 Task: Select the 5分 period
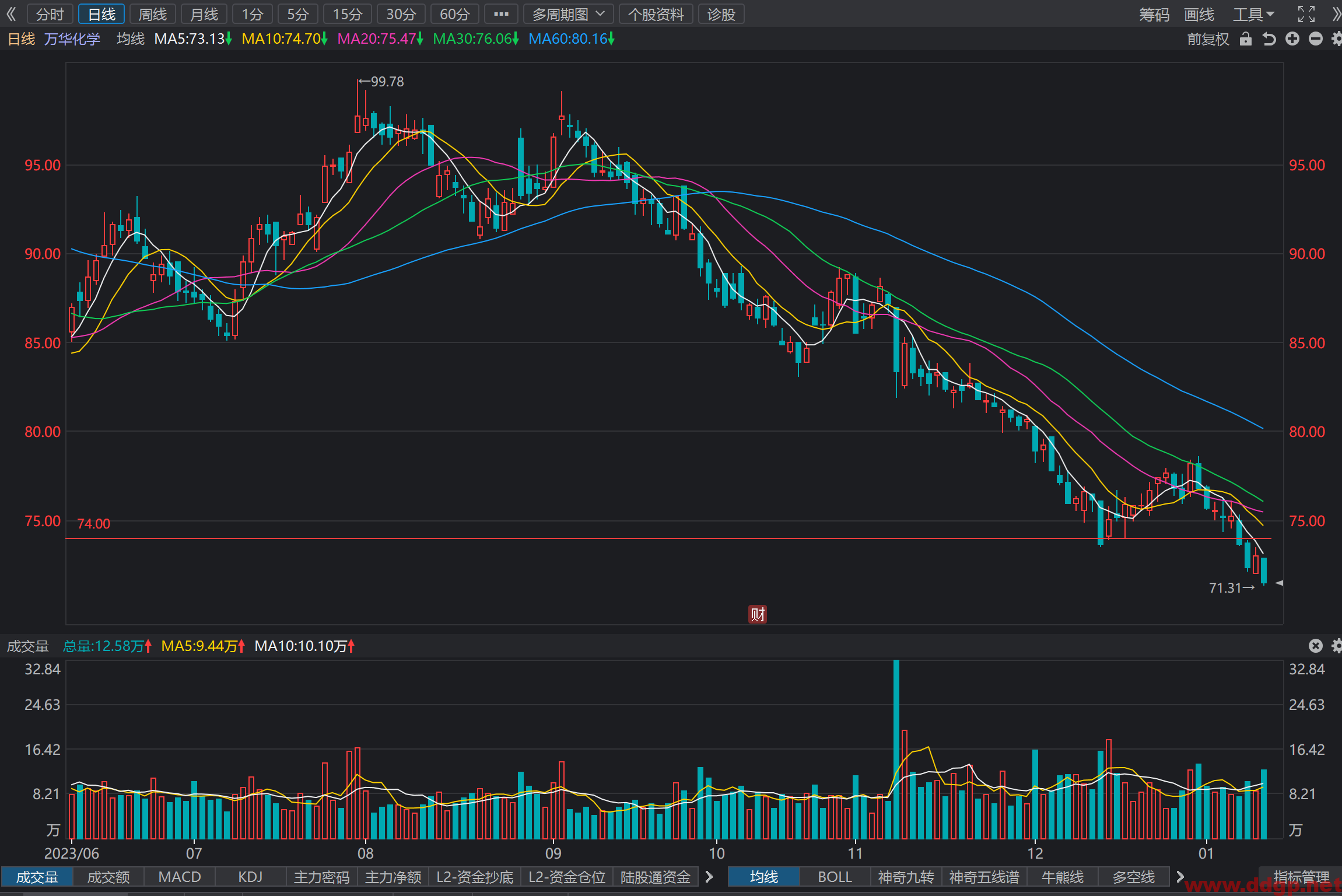pos(297,14)
